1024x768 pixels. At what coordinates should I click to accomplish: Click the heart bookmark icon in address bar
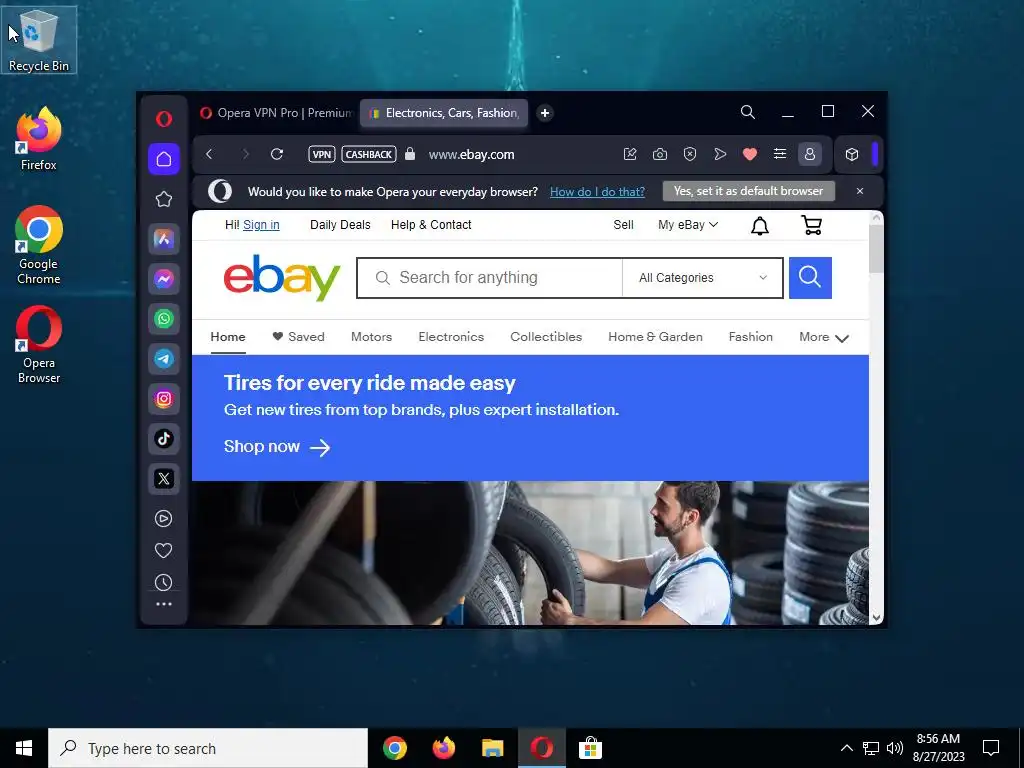point(750,154)
